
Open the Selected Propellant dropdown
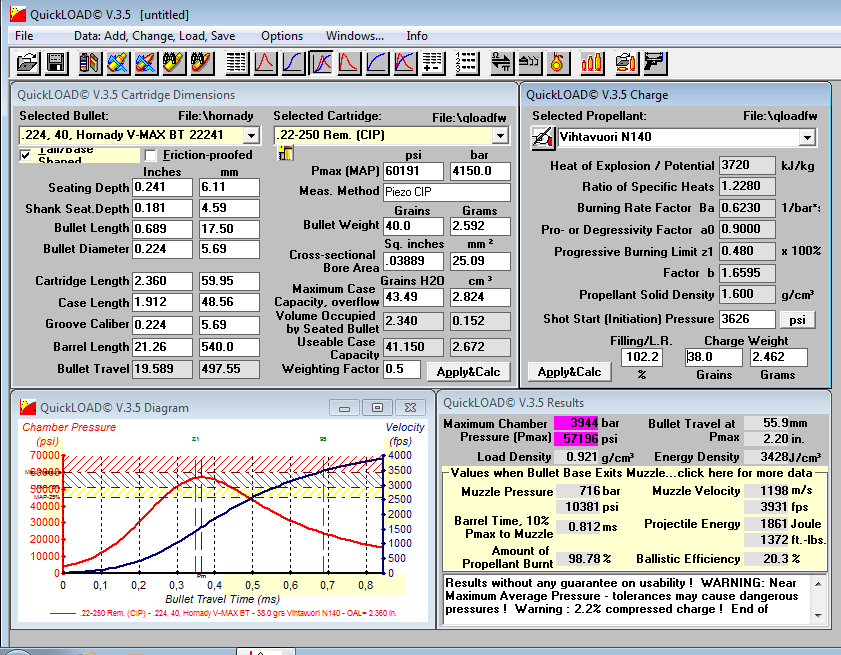(807, 137)
